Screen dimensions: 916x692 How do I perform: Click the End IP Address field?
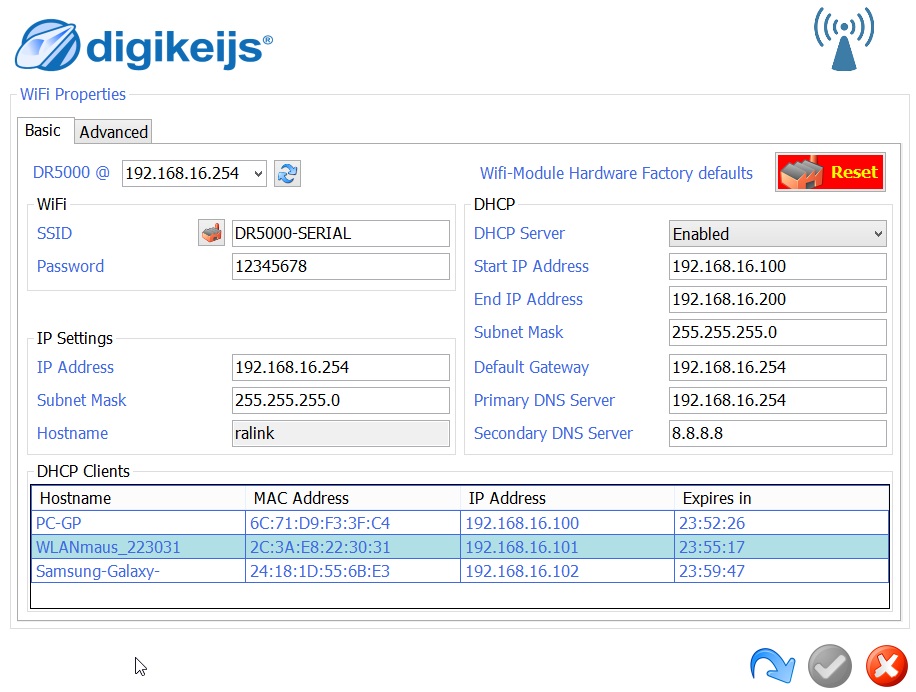(778, 299)
